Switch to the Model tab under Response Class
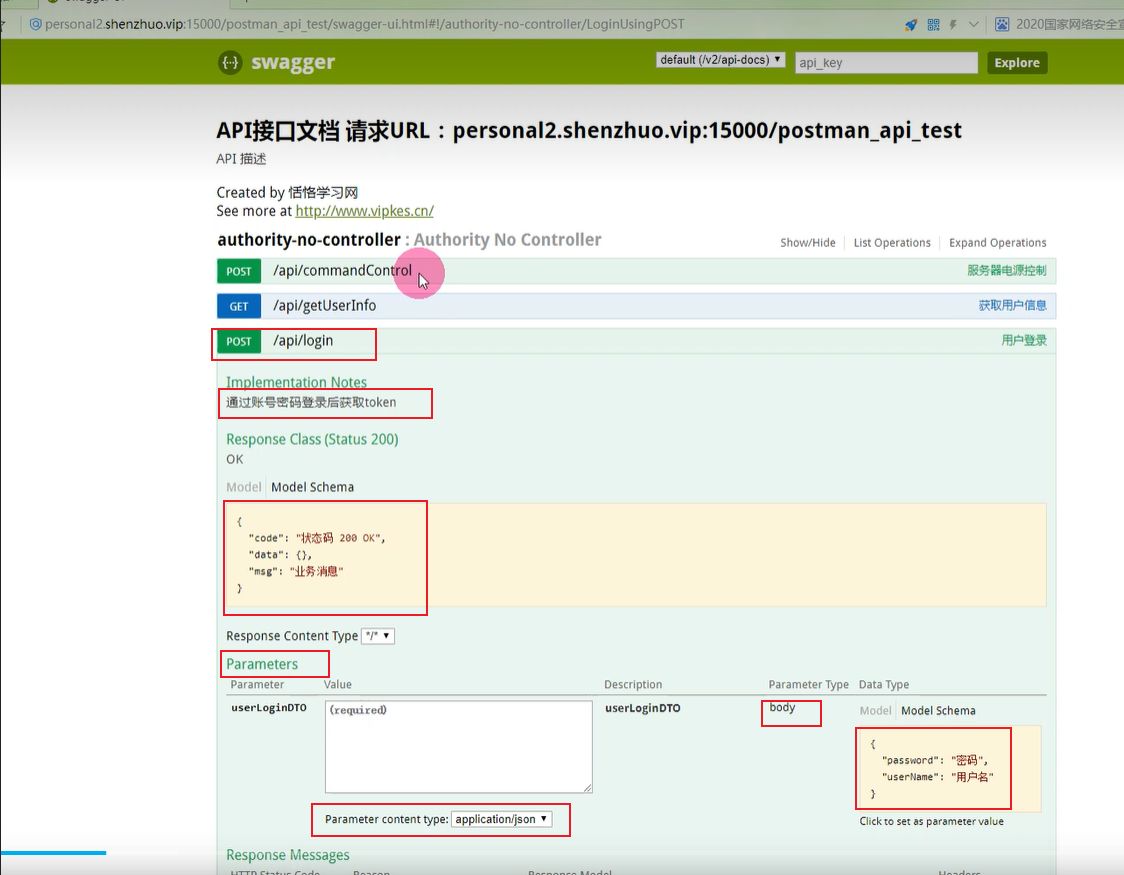The image size is (1124, 875). coord(243,487)
